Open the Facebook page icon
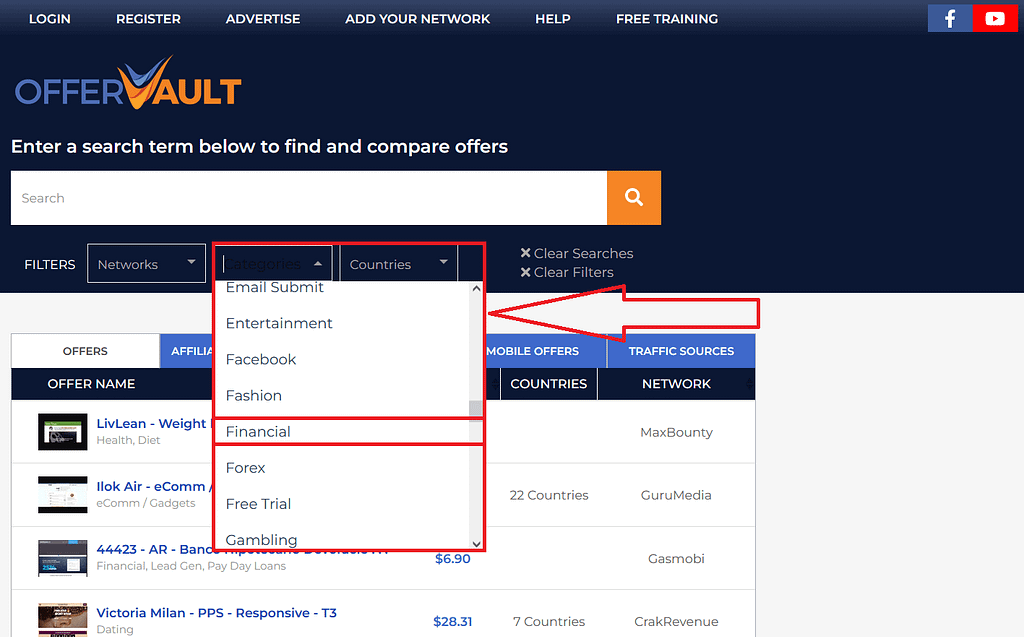Viewport: 1024px width, 637px height. [x=950, y=18]
